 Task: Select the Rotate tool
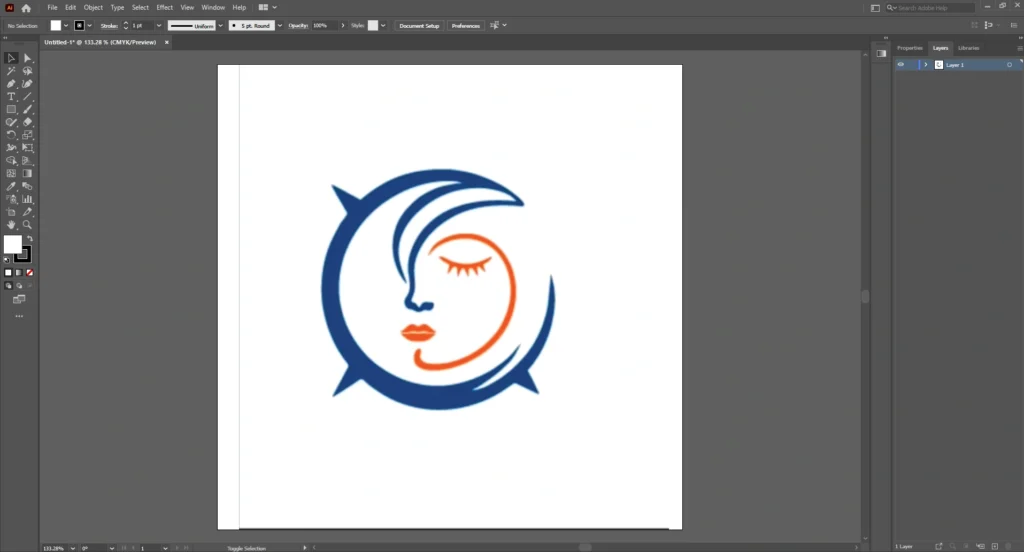[x=11, y=135]
